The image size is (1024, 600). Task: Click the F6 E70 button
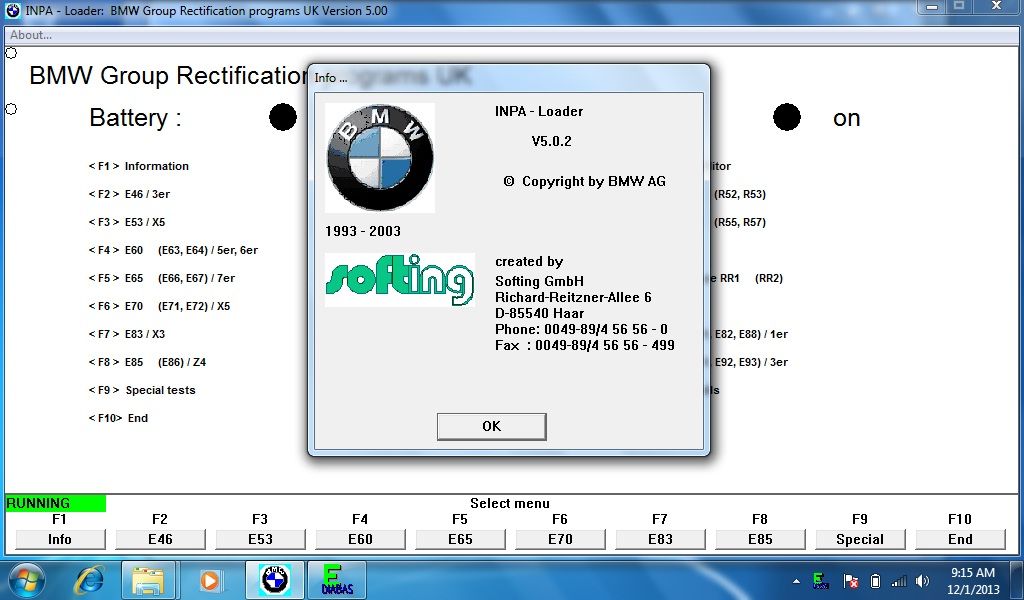(x=560, y=539)
